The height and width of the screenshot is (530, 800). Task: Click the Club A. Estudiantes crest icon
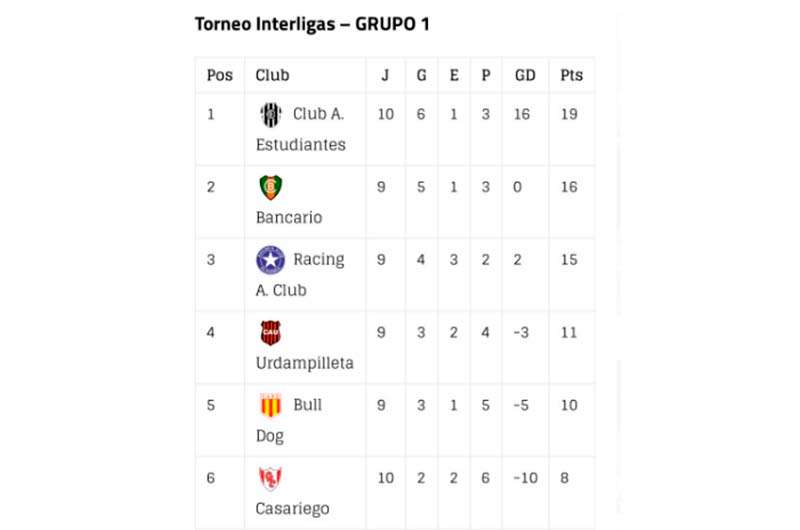point(270,114)
